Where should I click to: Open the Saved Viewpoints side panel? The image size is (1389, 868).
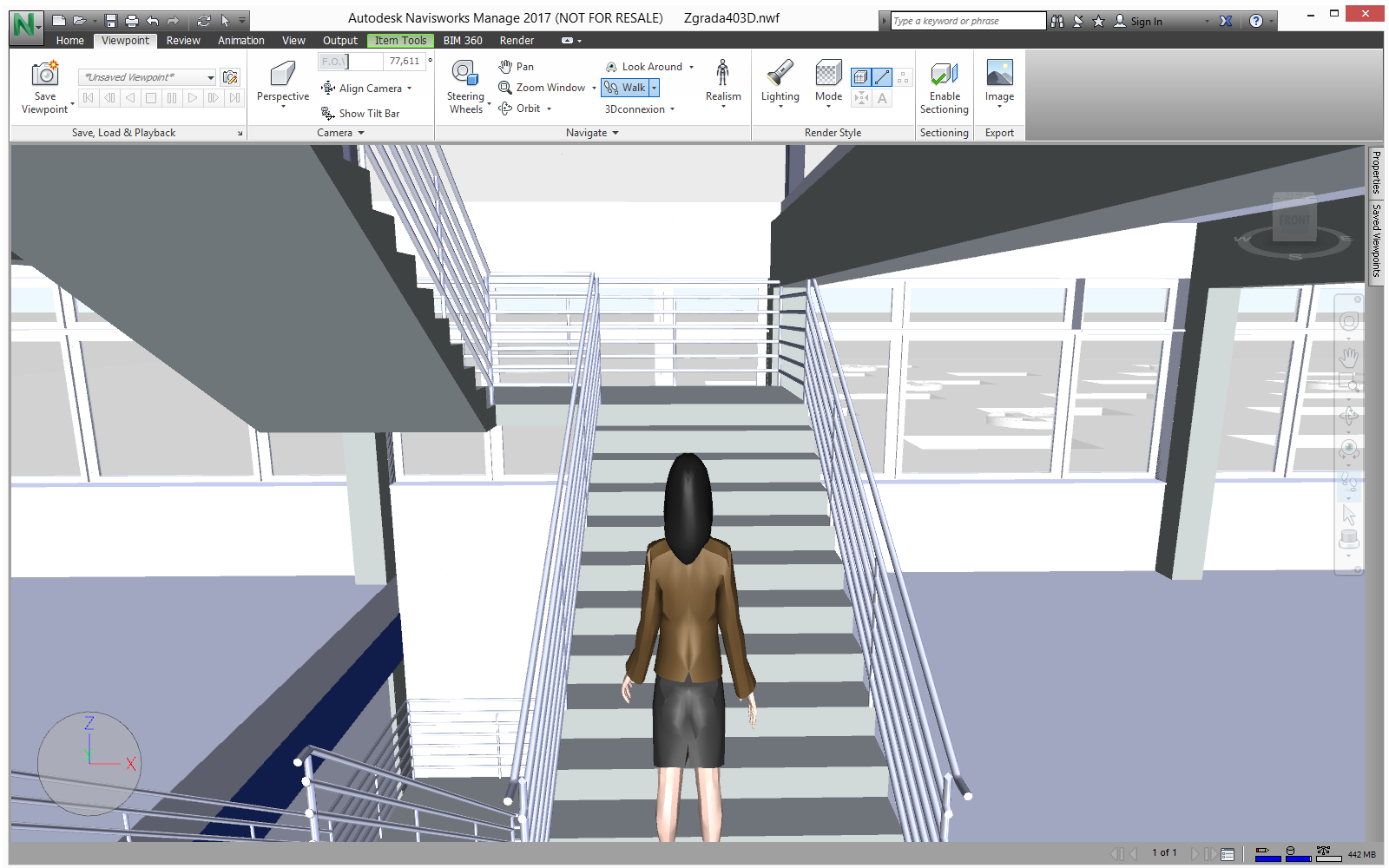(x=1376, y=240)
